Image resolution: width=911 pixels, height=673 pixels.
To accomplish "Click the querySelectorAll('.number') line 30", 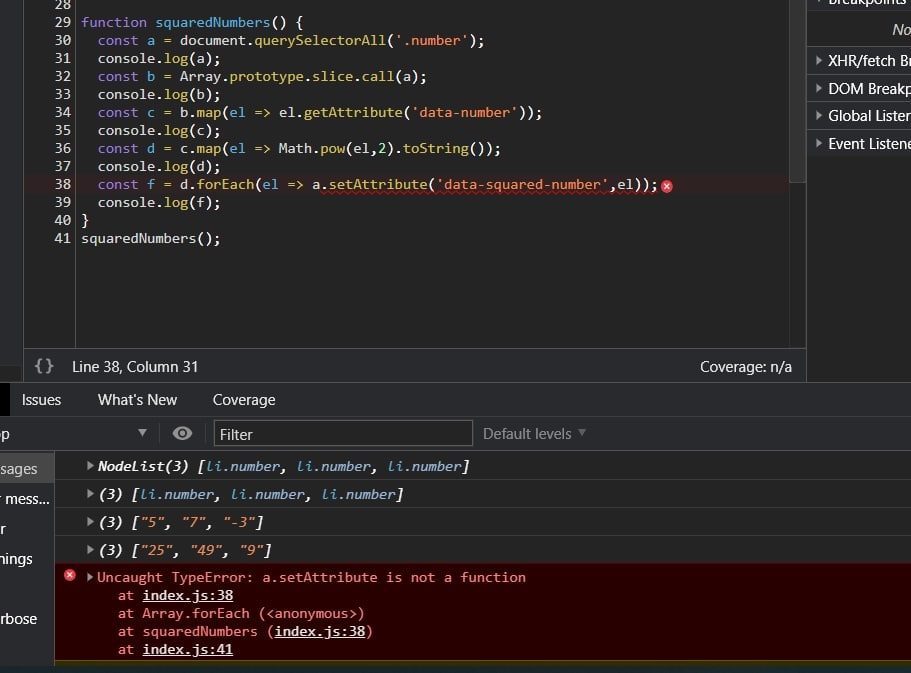I will (x=290, y=41).
